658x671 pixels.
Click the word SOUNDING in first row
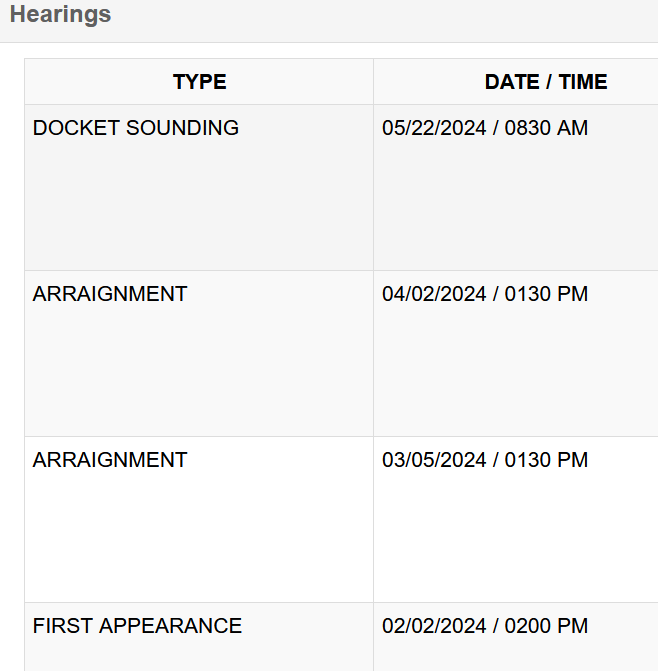pos(180,128)
